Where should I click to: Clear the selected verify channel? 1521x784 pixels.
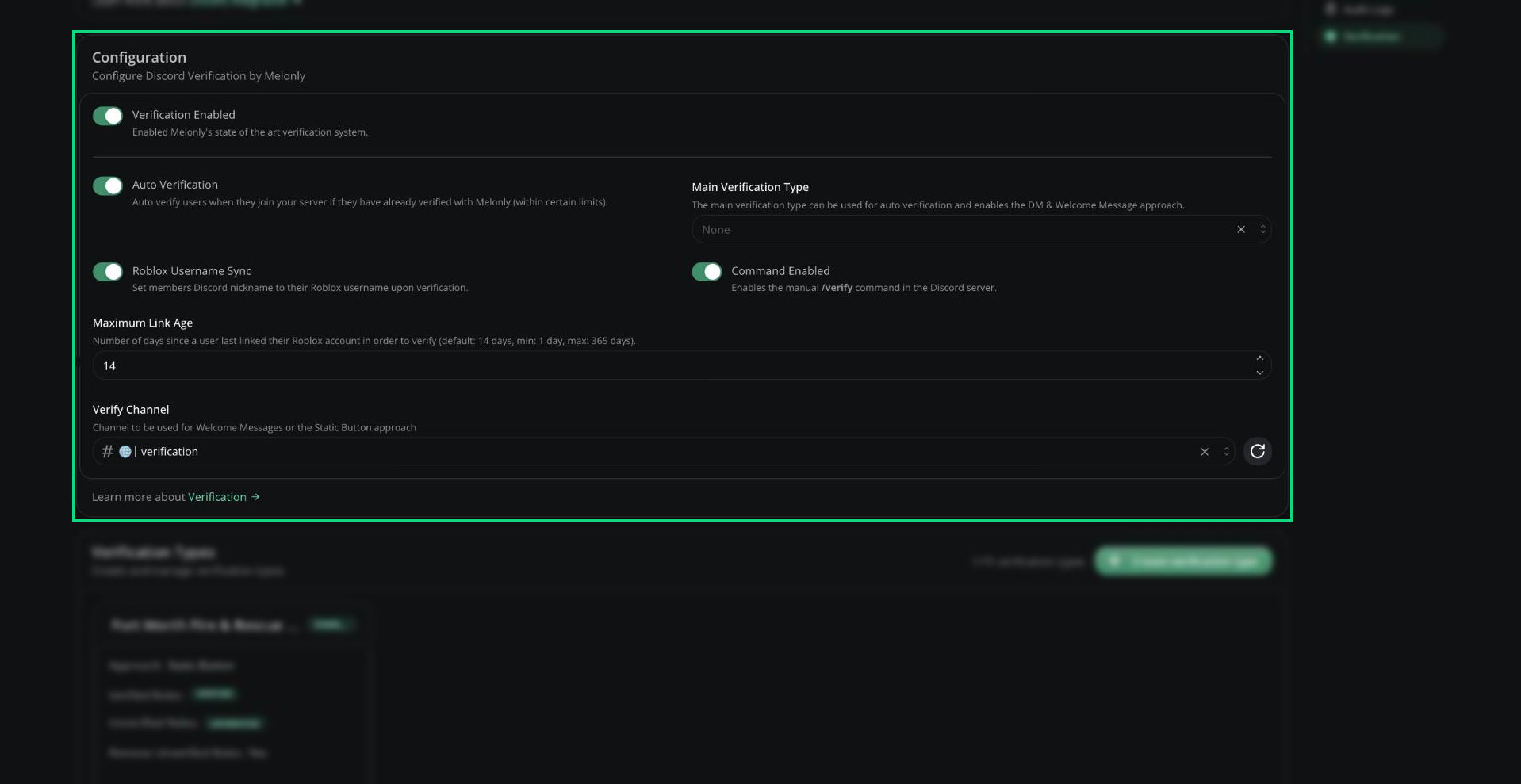tap(1205, 452)
